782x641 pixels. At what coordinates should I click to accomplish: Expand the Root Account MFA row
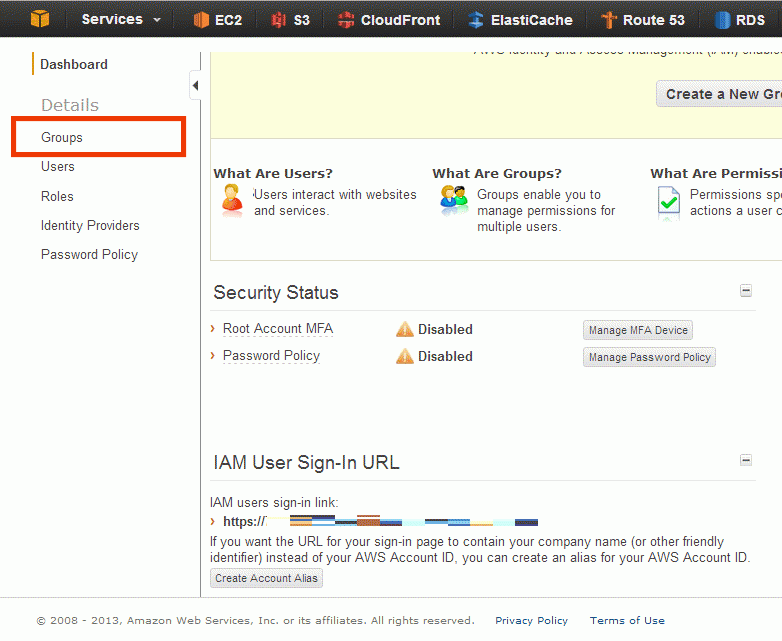pos(213,329)
